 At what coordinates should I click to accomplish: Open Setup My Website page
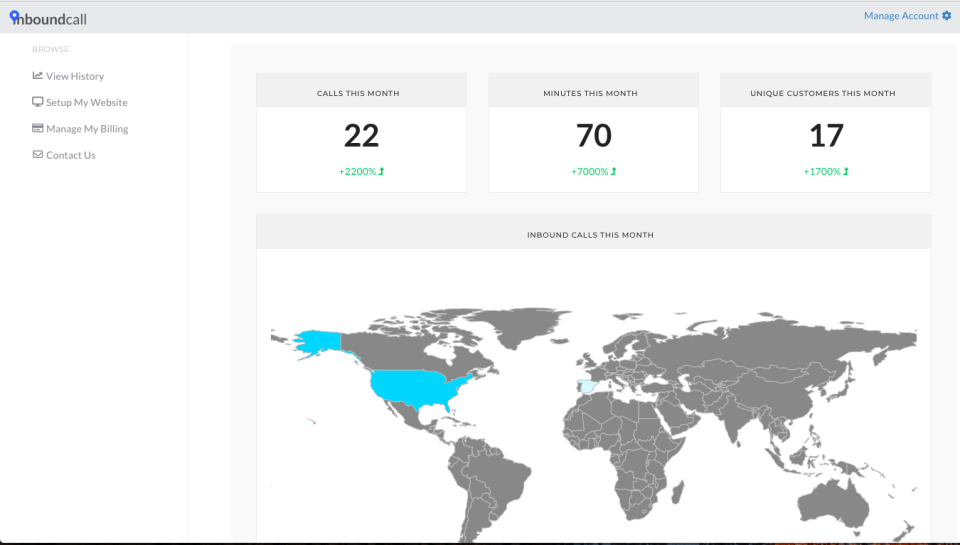(x=86, y=102)
